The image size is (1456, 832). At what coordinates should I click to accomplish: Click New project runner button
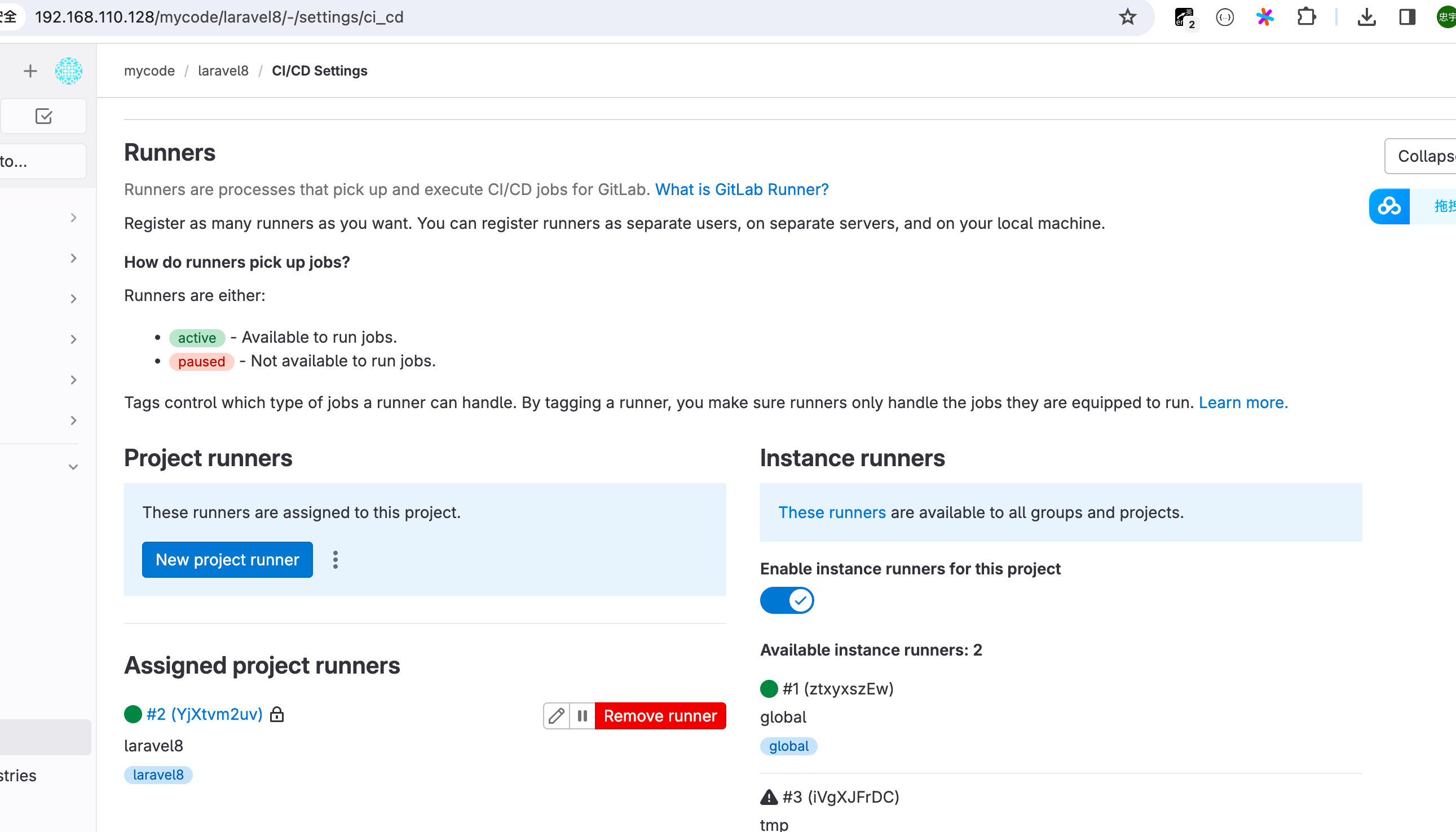(x=227, y=559)
